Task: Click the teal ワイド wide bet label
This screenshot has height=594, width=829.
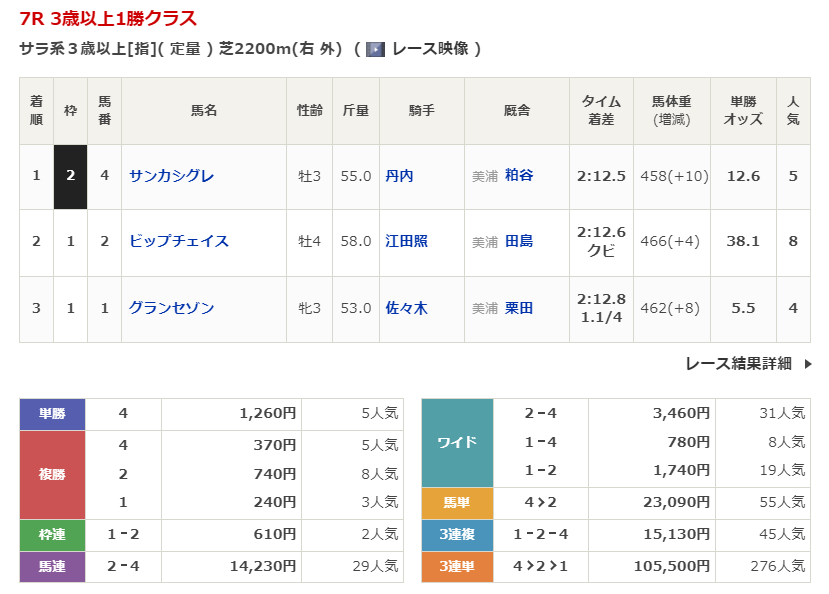Action: click(457, 442)
